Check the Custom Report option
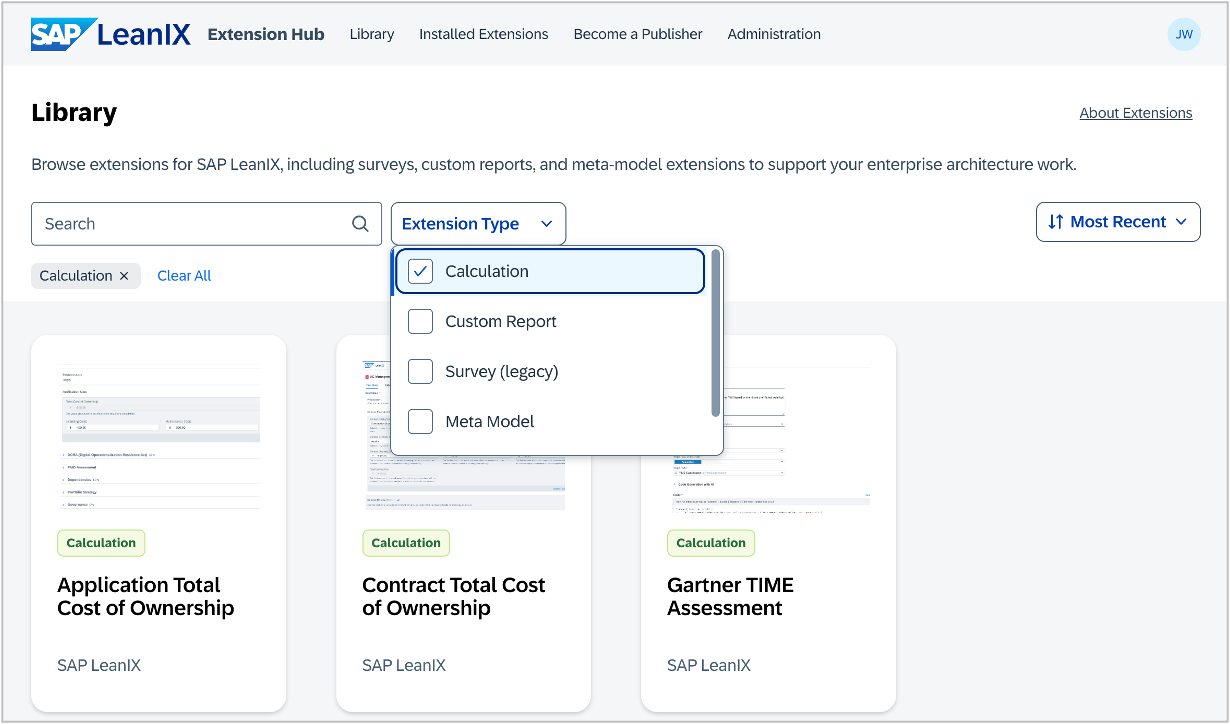The width and height of the screenshot is (1230, 724). coord(421,321)
